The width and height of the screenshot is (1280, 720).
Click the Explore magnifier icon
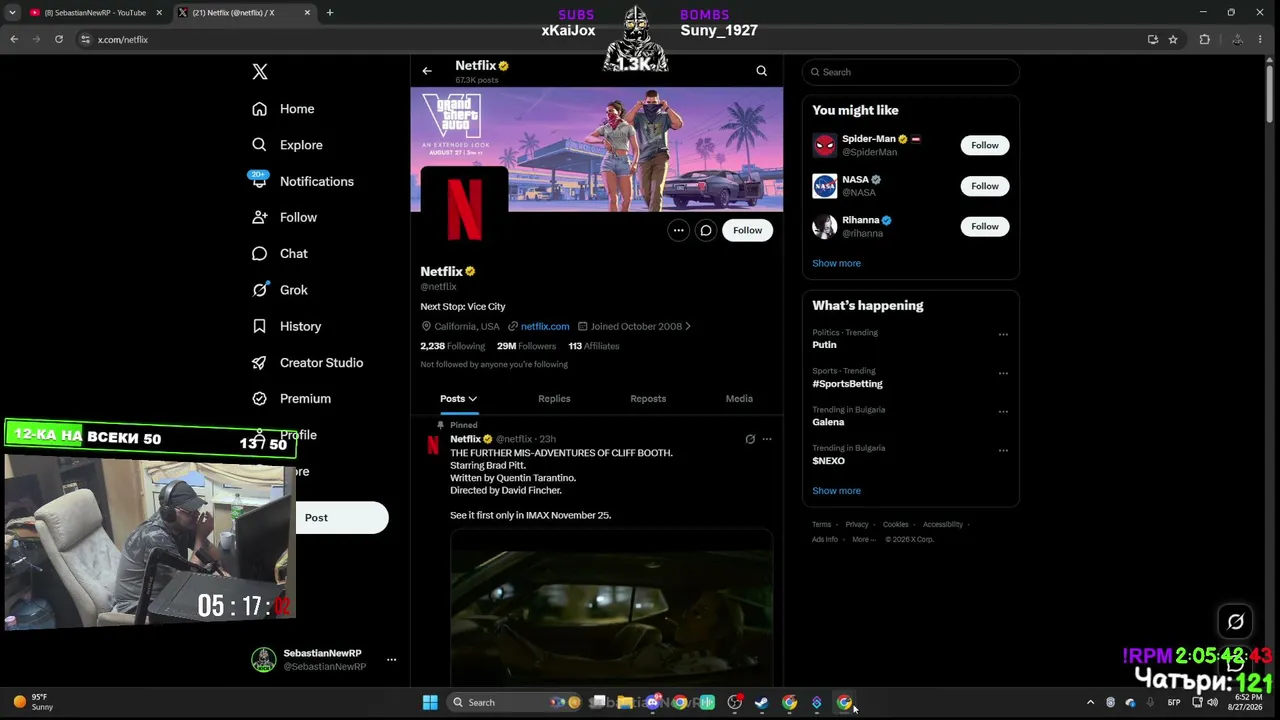(260, 145)
